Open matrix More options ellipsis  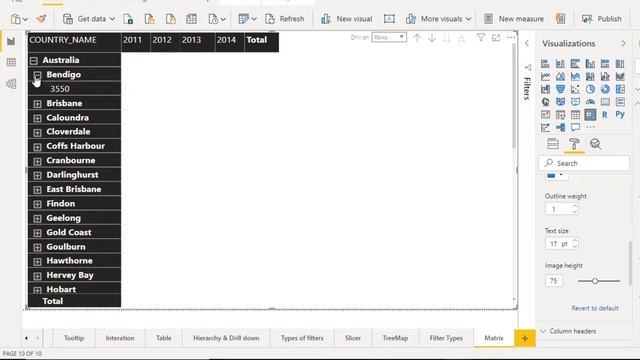511,38
